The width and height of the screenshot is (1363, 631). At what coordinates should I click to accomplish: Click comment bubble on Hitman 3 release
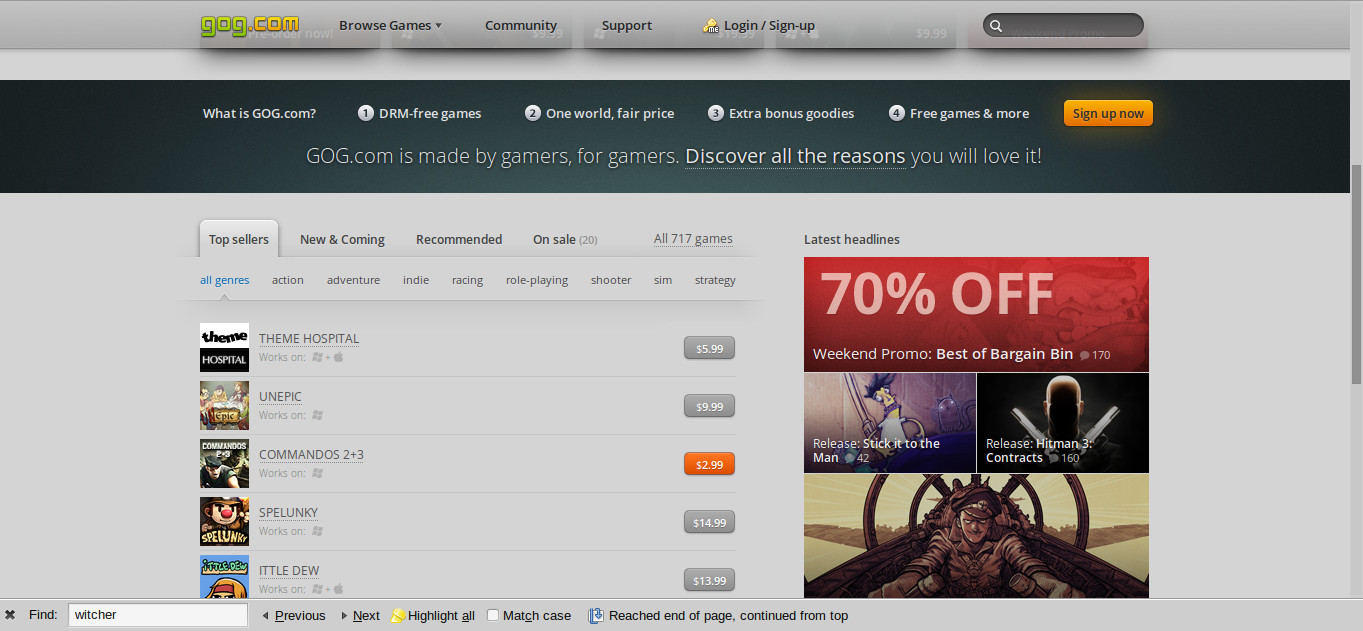coord(1053,458)
